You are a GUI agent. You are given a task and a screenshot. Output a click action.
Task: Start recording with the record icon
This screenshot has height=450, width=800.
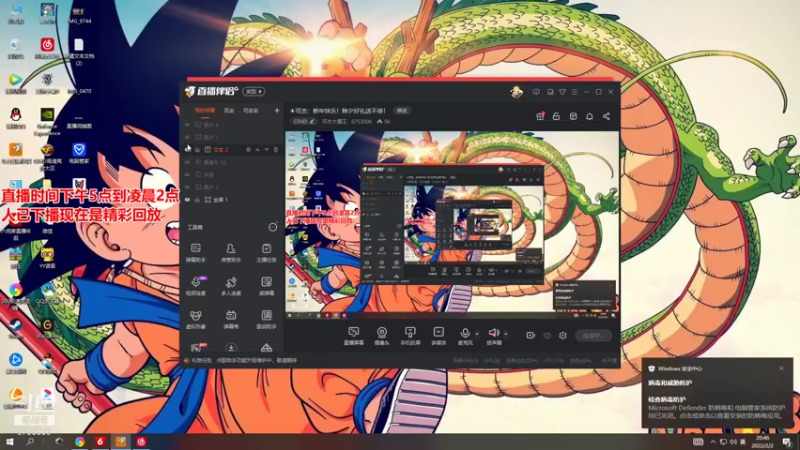530,335
